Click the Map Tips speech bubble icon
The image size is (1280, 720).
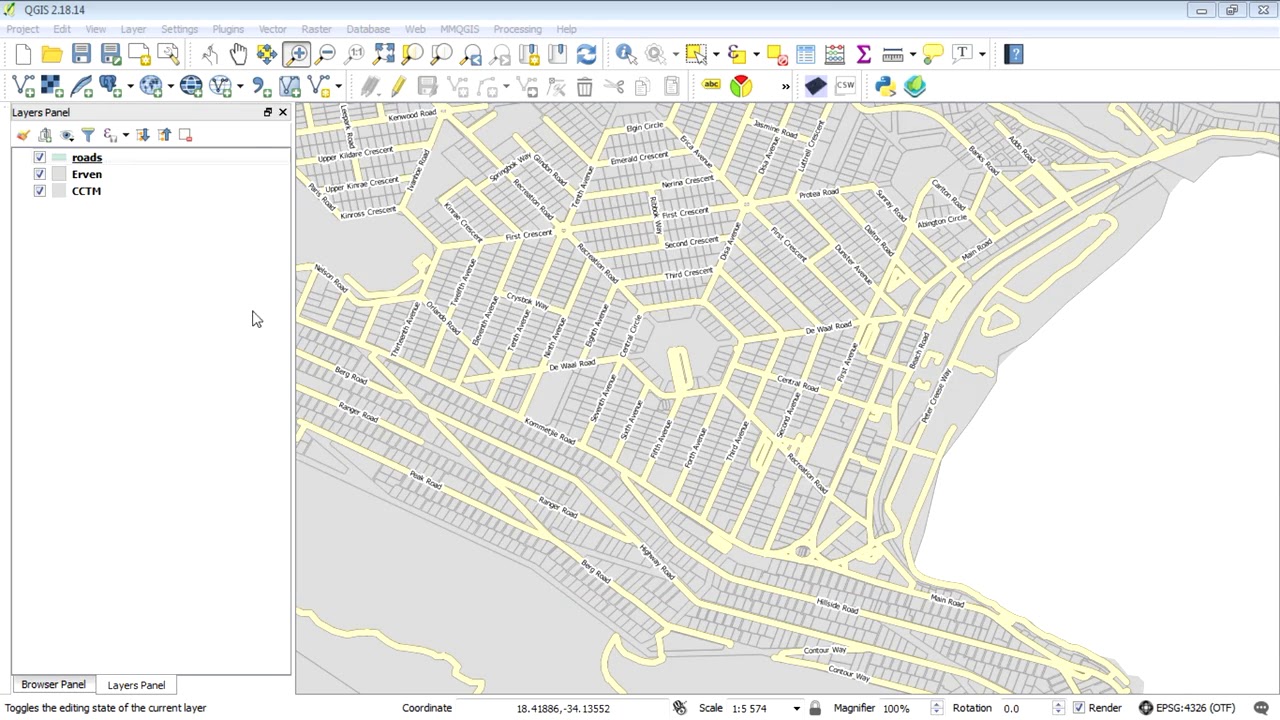[933, 54]
